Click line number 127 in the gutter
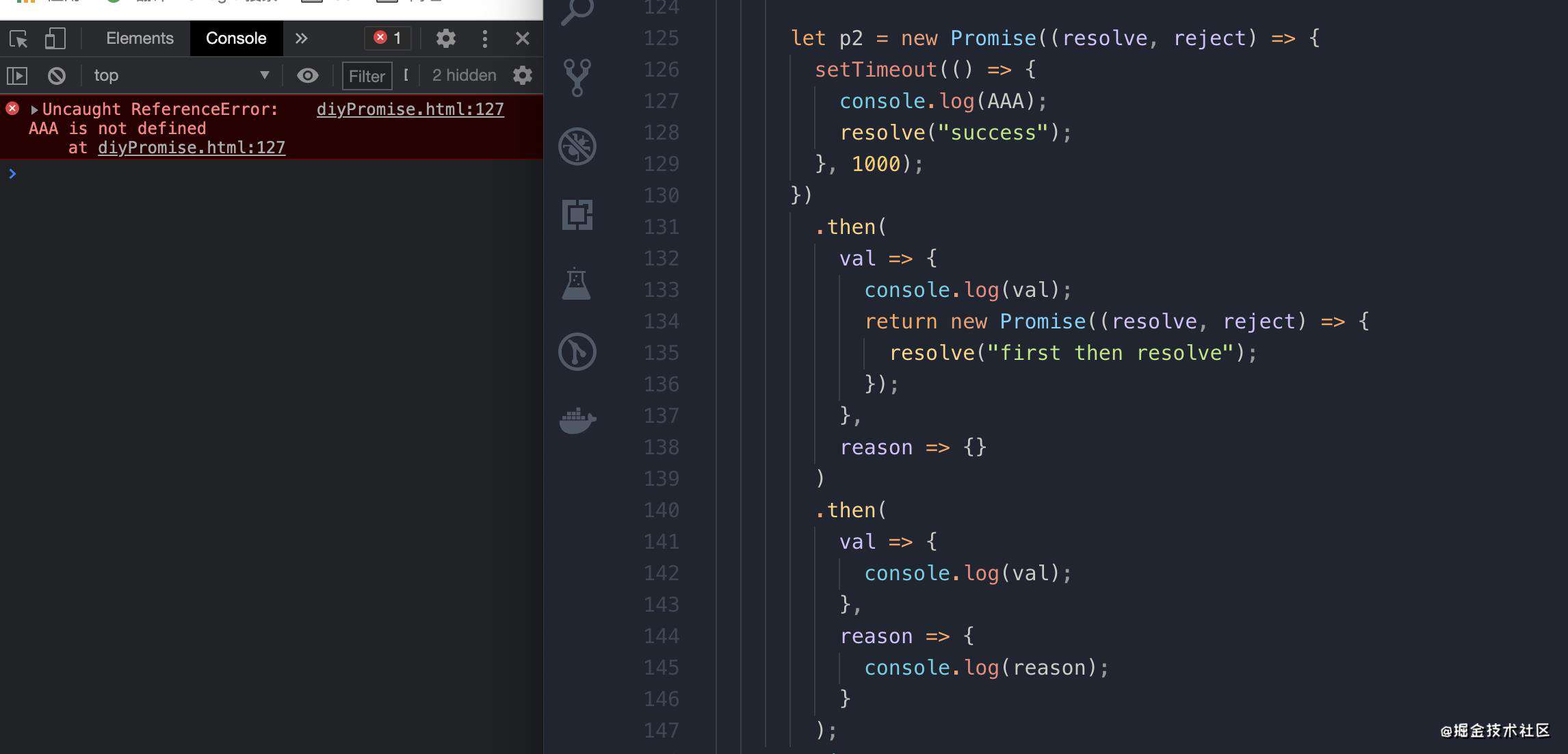Viewport: 1568px width, 754px height. (661, 101)
